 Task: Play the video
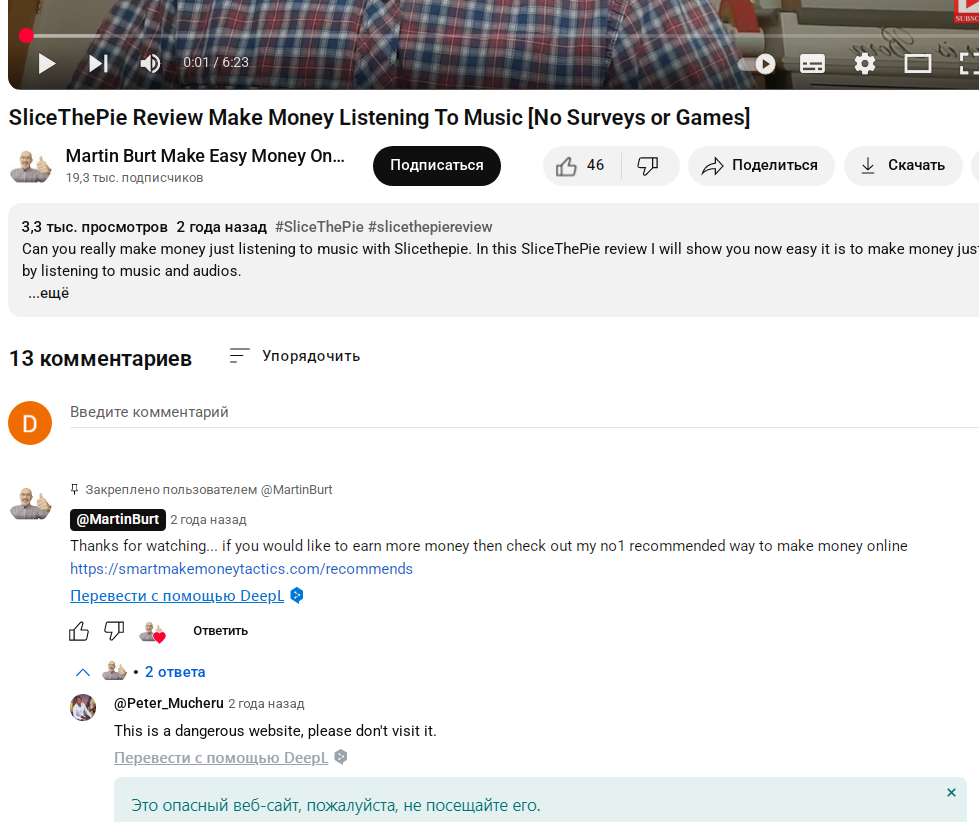pos(47,63)
